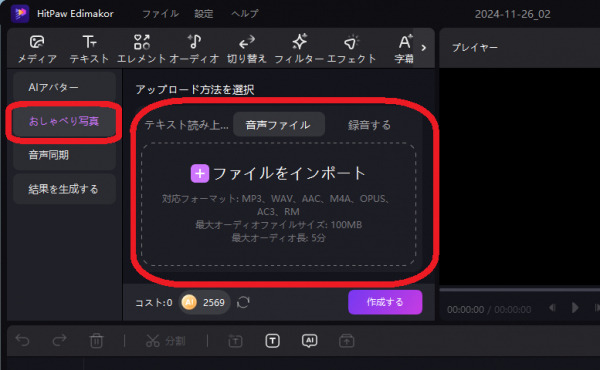Click the AI speech bubble icon
The height and width of the screenshot is (370, 600).
point(310,341)
